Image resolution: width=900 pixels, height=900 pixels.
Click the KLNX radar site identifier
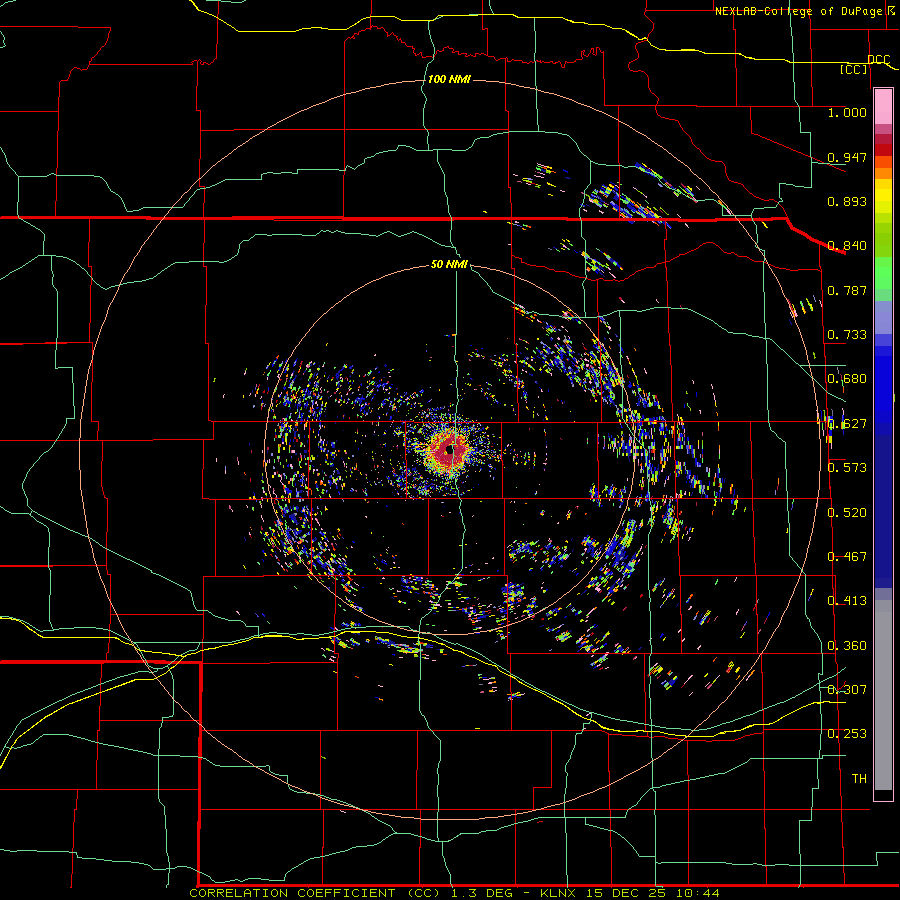(557, 893)
